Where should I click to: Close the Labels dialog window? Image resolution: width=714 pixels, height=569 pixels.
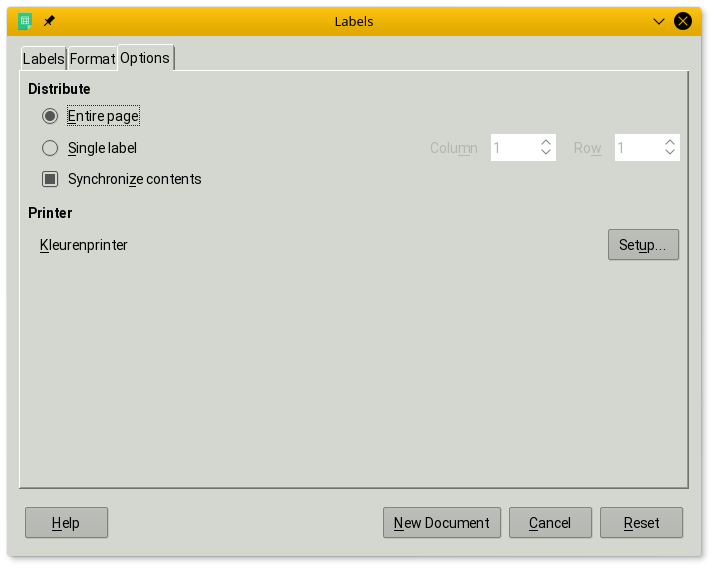click(683, 21)
